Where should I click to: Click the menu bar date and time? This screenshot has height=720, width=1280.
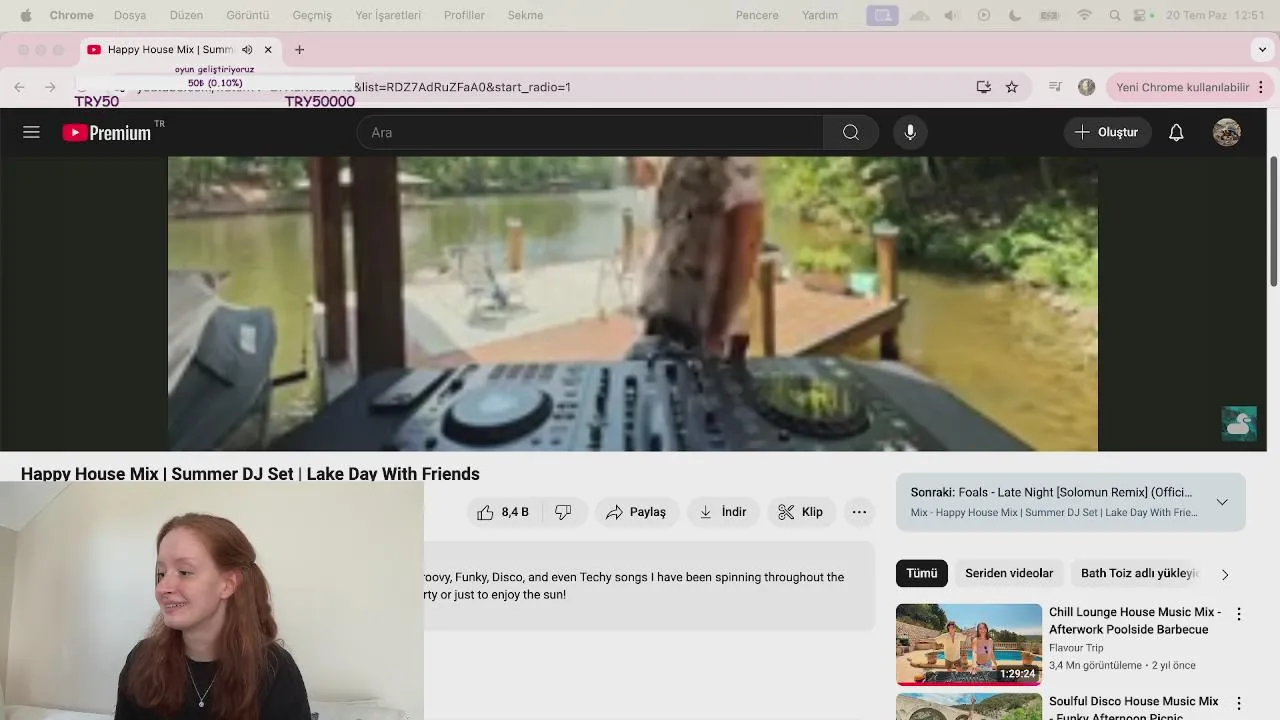pos(1215,15)
